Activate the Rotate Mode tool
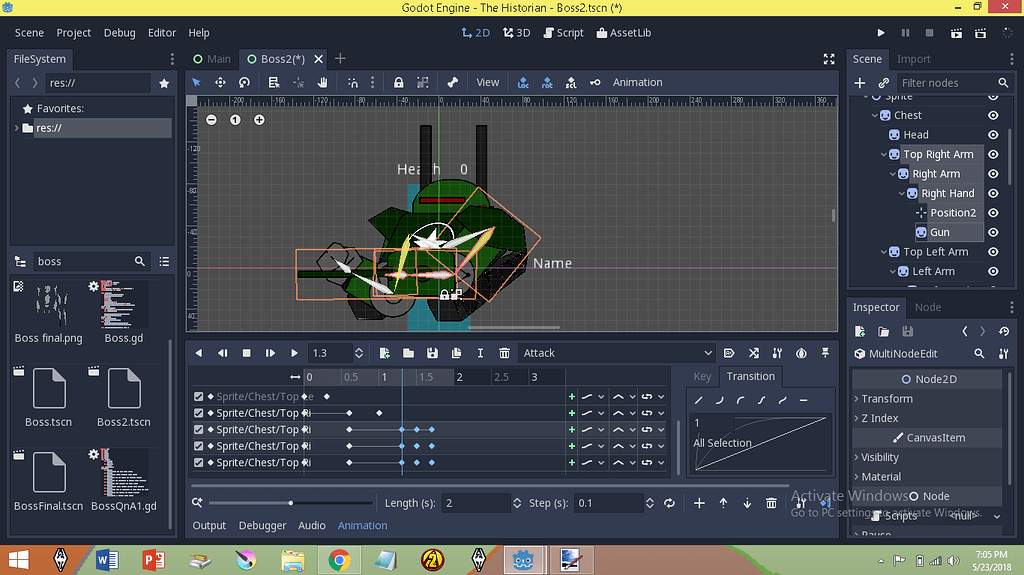 point(244,83)
